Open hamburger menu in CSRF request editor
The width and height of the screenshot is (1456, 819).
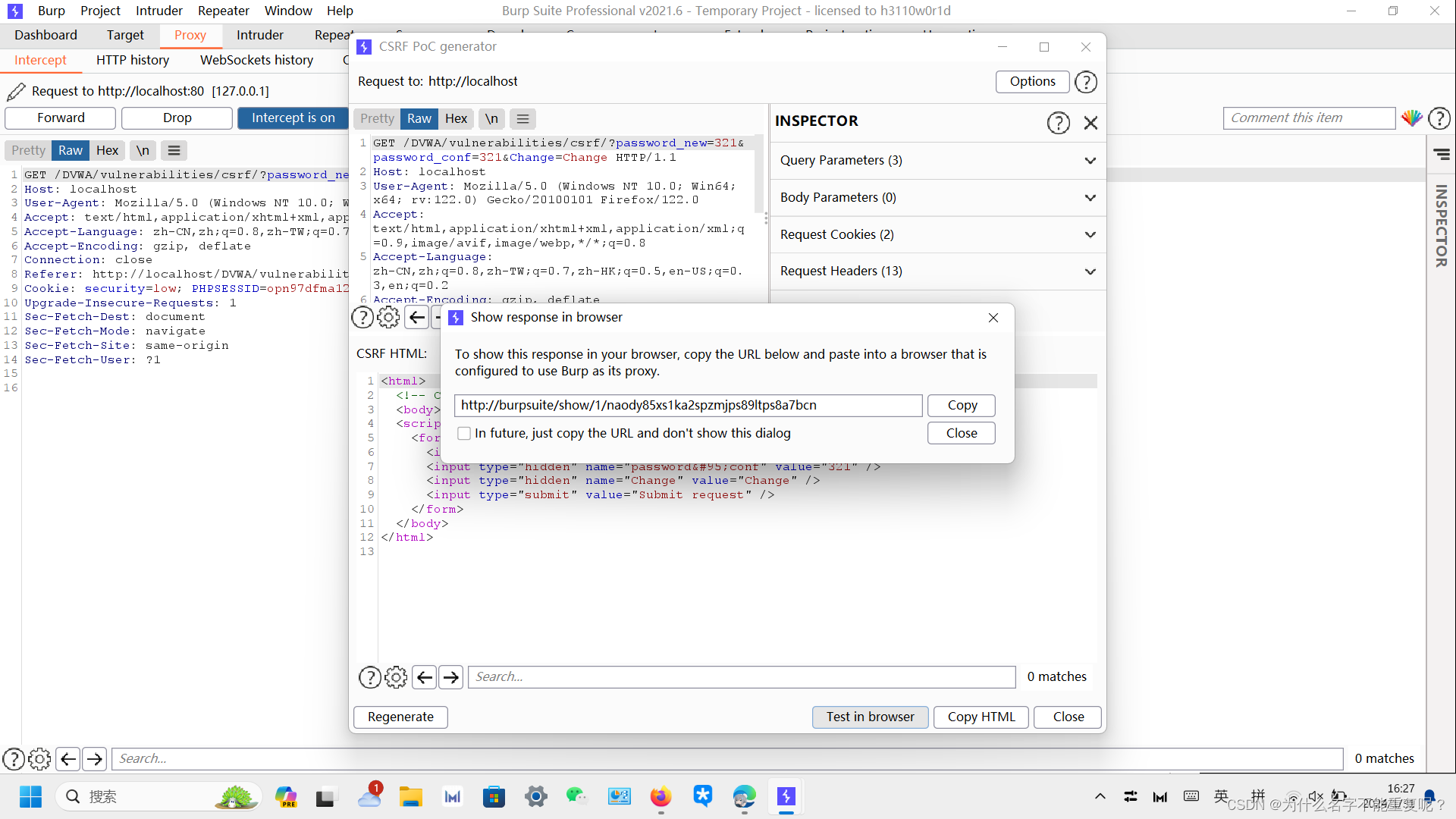(x=522, y=119)
